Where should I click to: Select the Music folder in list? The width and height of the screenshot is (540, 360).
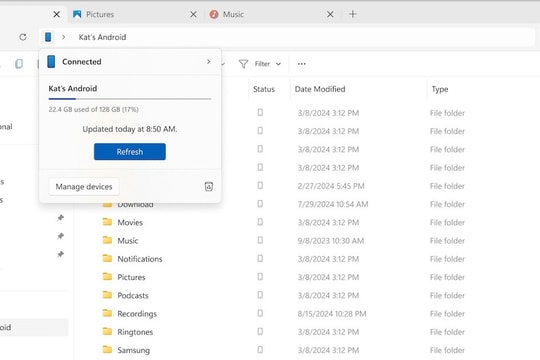(128, 241)
